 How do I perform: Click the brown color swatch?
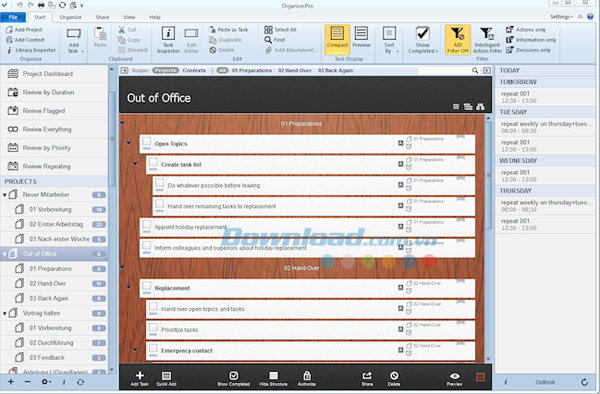[x=480, y=377]
